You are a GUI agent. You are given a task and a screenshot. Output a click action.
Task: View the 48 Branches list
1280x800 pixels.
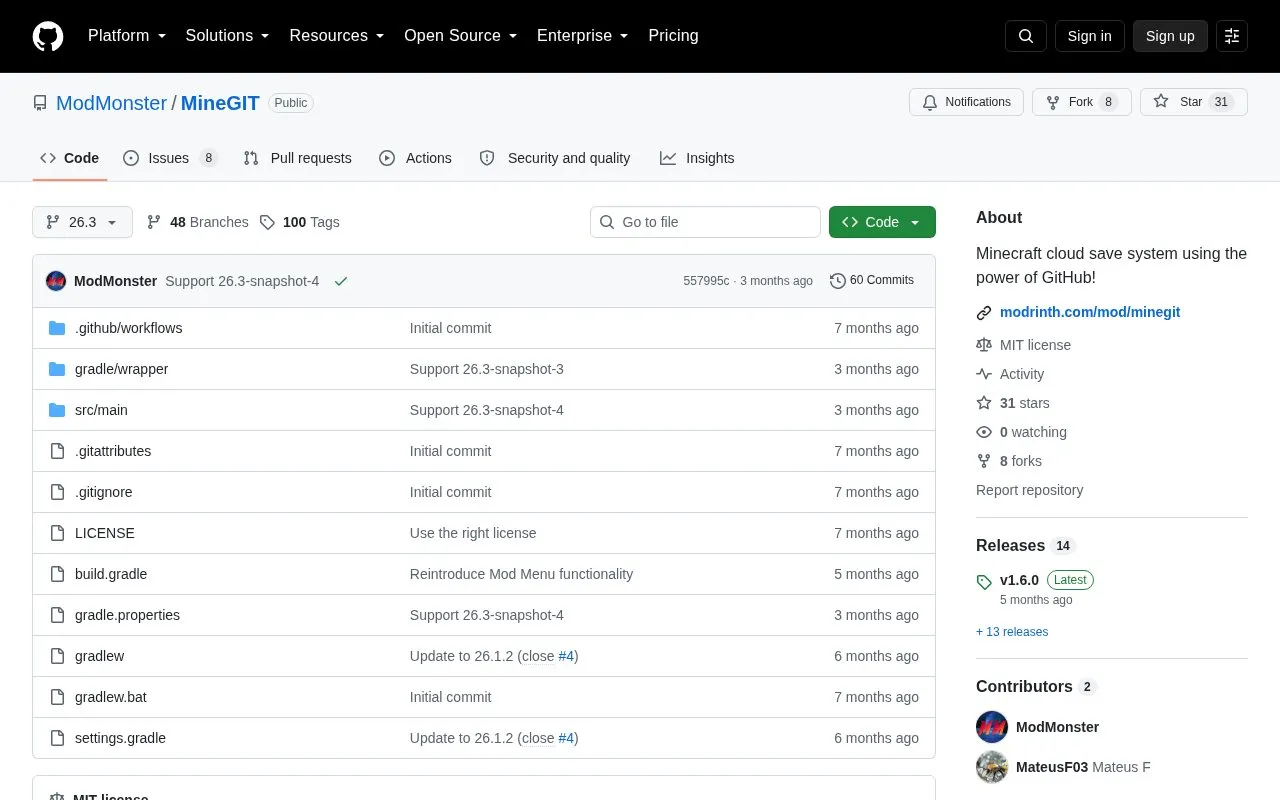pos(197,222)
